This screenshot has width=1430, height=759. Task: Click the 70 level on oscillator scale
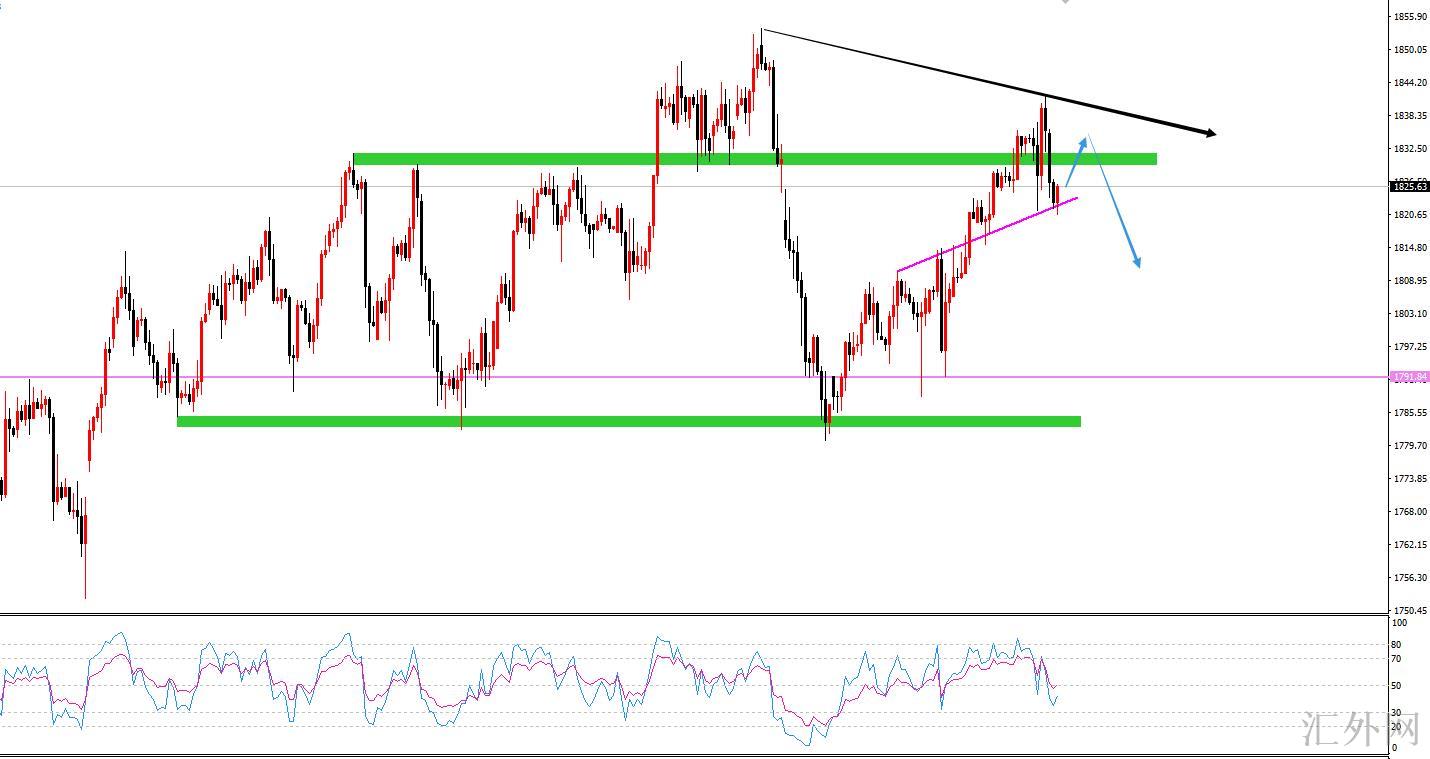[x=1398, y=659]
